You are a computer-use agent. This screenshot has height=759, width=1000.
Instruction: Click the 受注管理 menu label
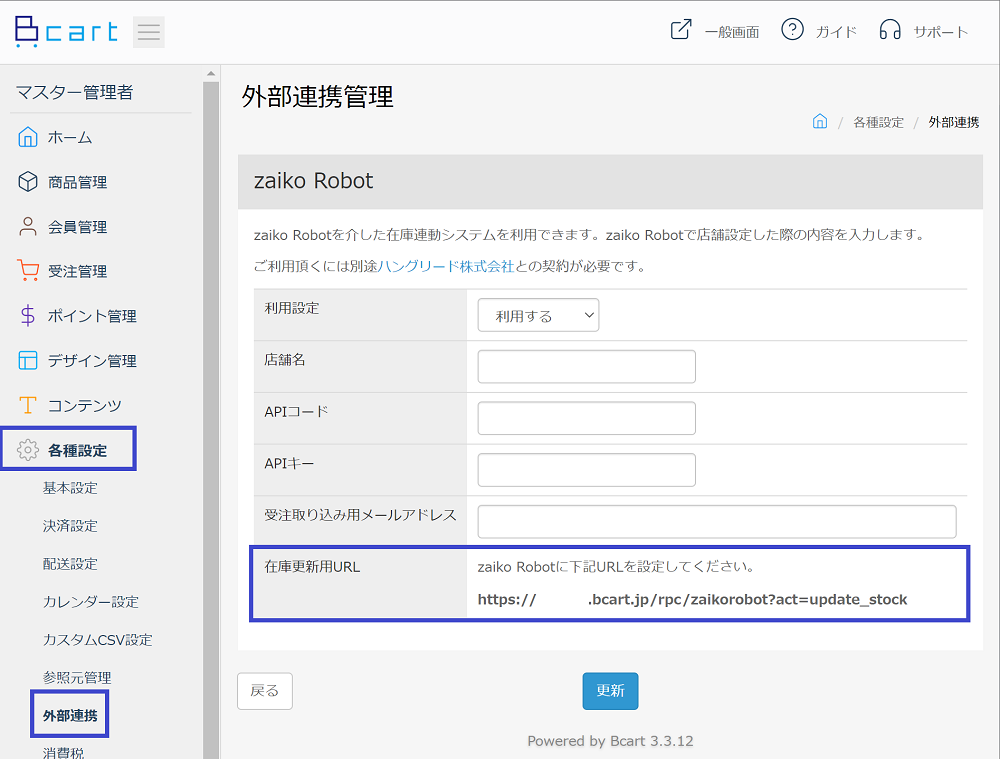point(77,272)
